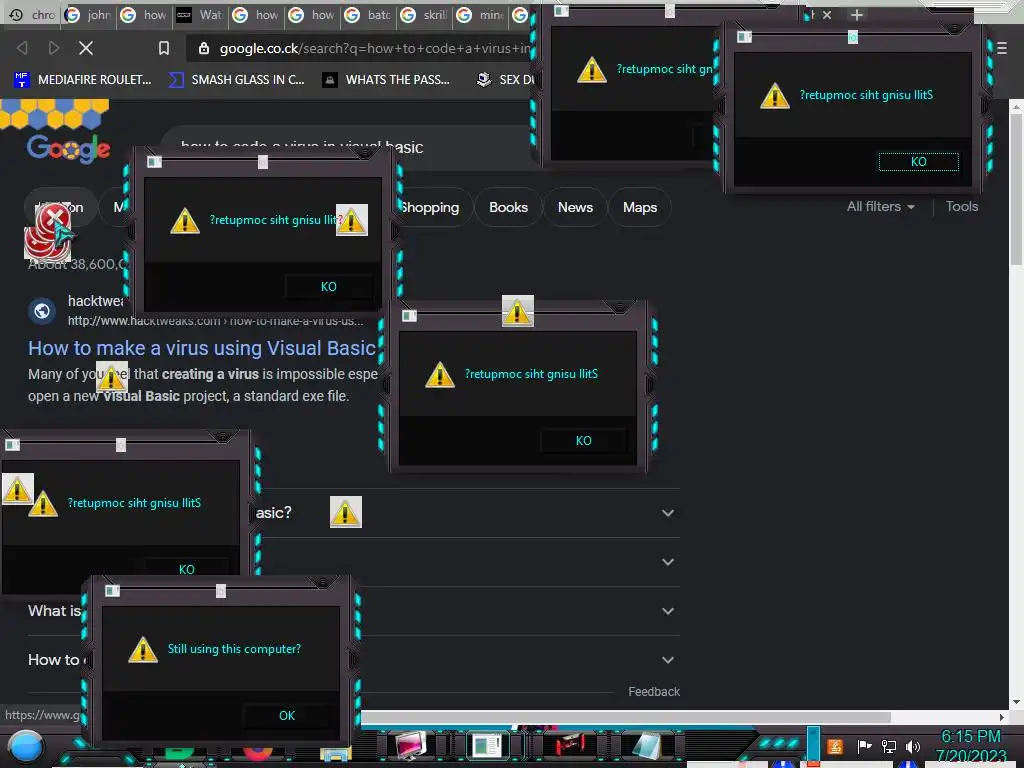Click the orange Java tray icon
The width and height of the screenshot is (1024, 768).
835,746
